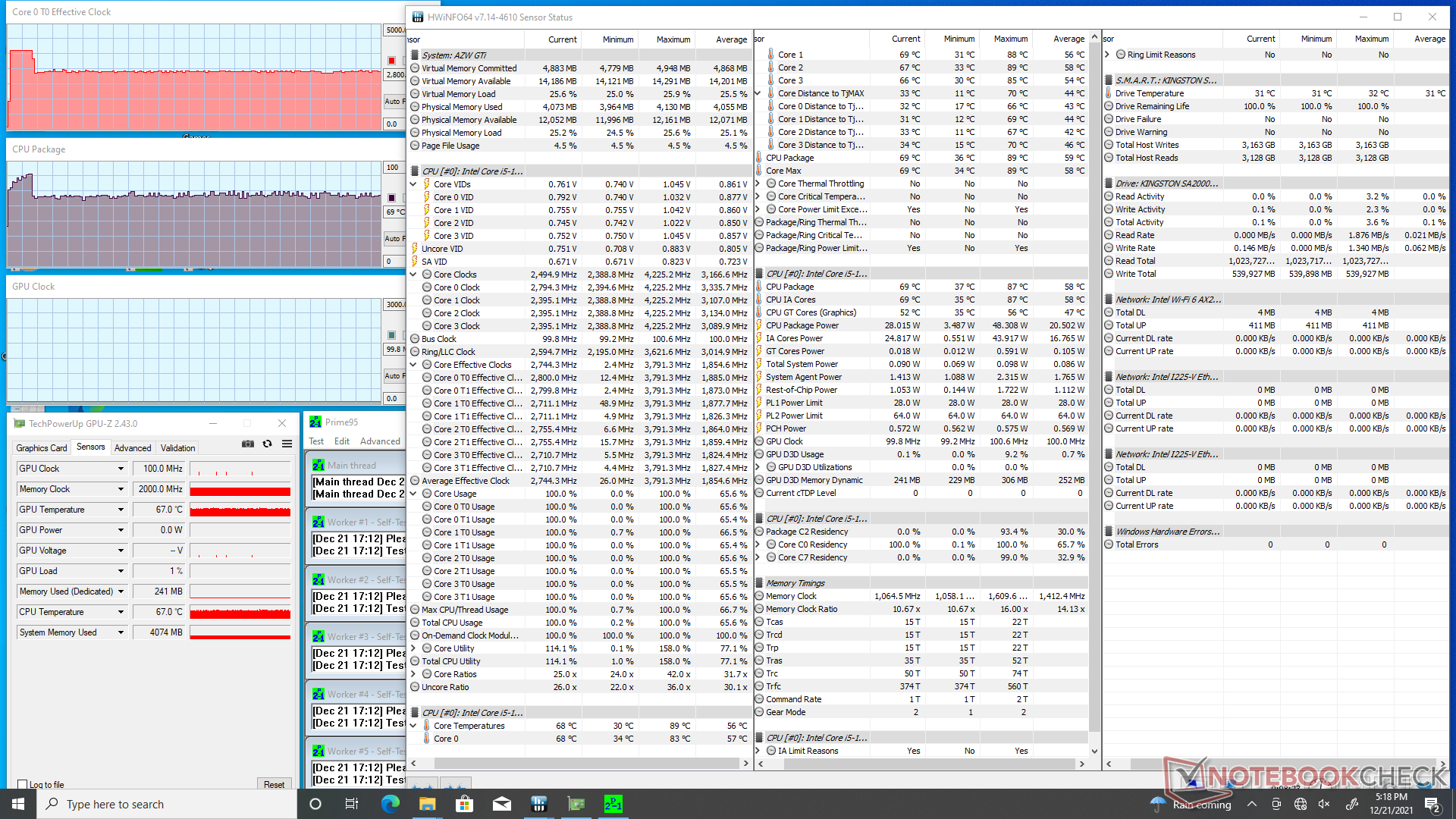Screen dimensions: 1456x819
Task: Expand the Core Utility group
Action: pyautogui.click(x=413, y=648)
